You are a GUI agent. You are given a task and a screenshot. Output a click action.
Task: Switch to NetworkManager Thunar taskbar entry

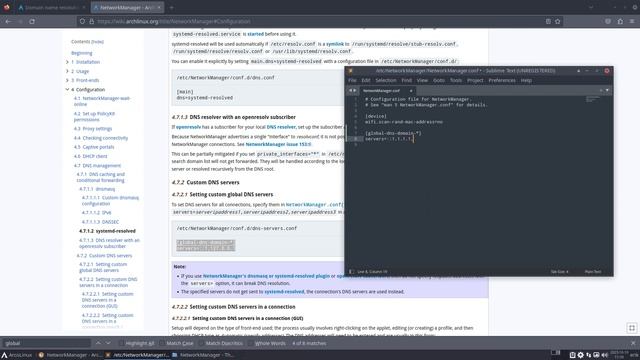pyautogui.click(x=203, y=355)
